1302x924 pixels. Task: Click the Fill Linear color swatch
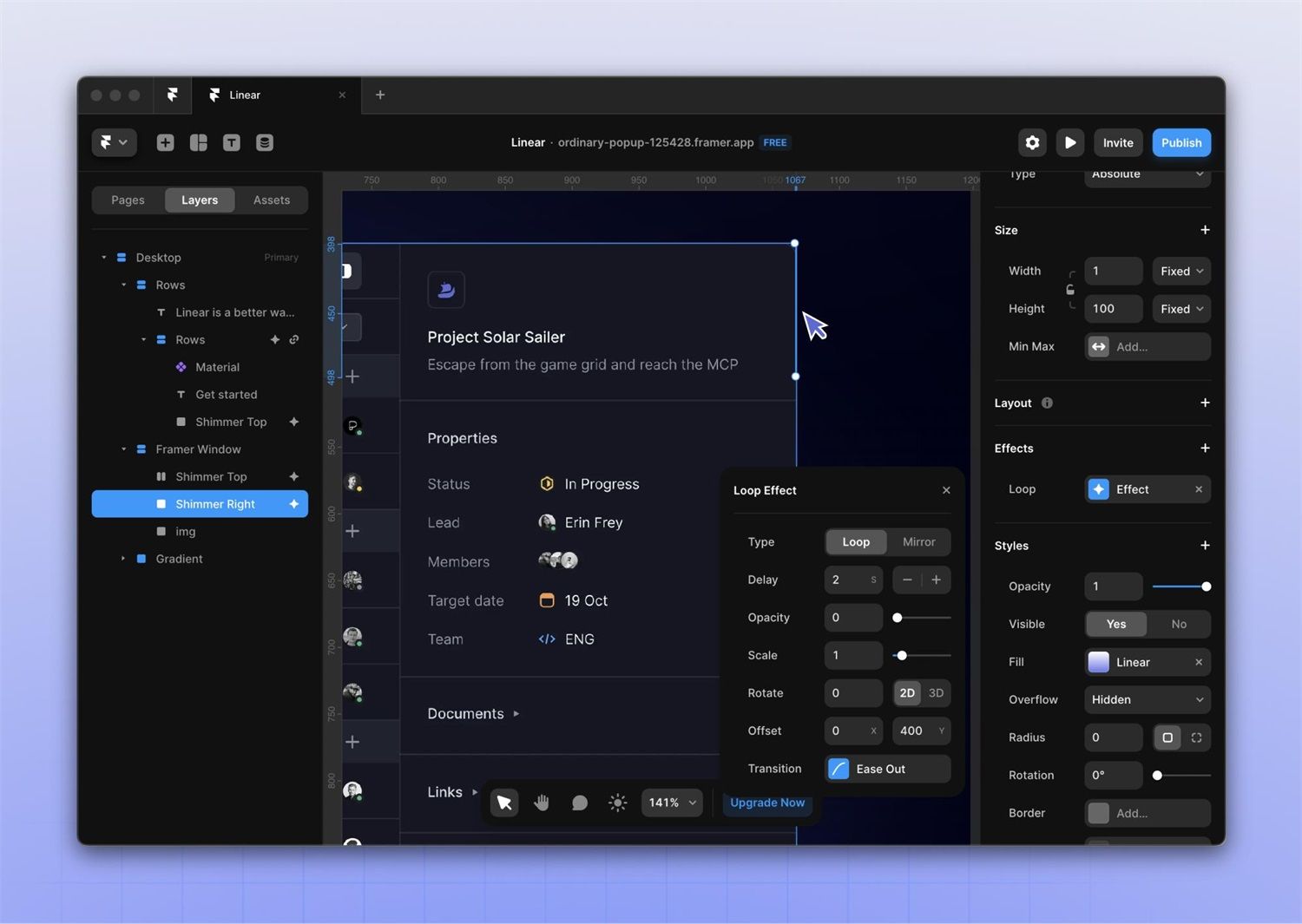pyautogui.click(x=1099, y=662)
